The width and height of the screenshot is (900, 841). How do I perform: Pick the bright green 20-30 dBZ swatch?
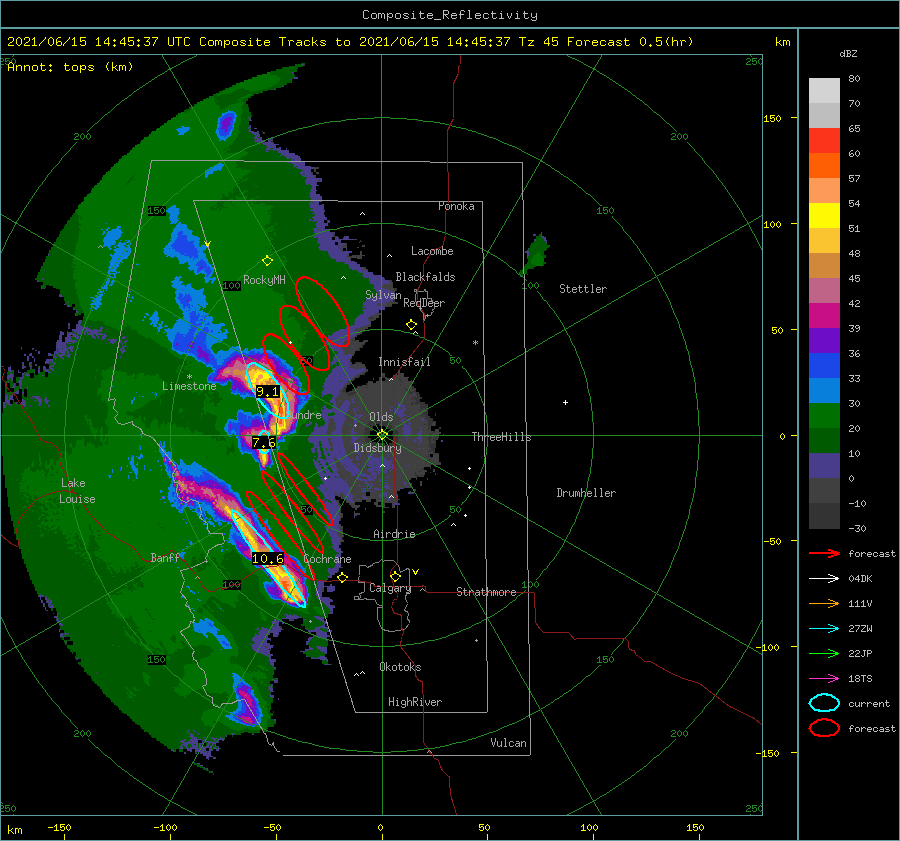click(x=824, y=415)
